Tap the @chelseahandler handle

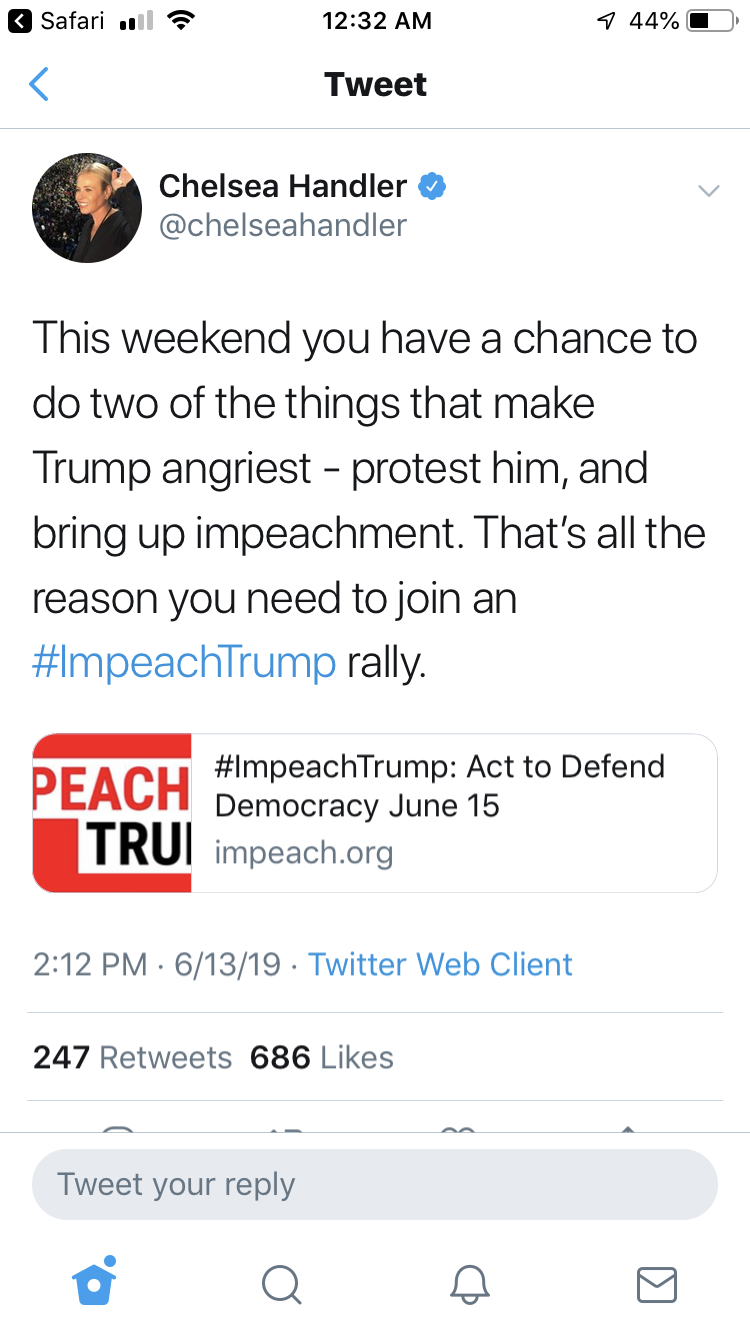coord(283,225)
